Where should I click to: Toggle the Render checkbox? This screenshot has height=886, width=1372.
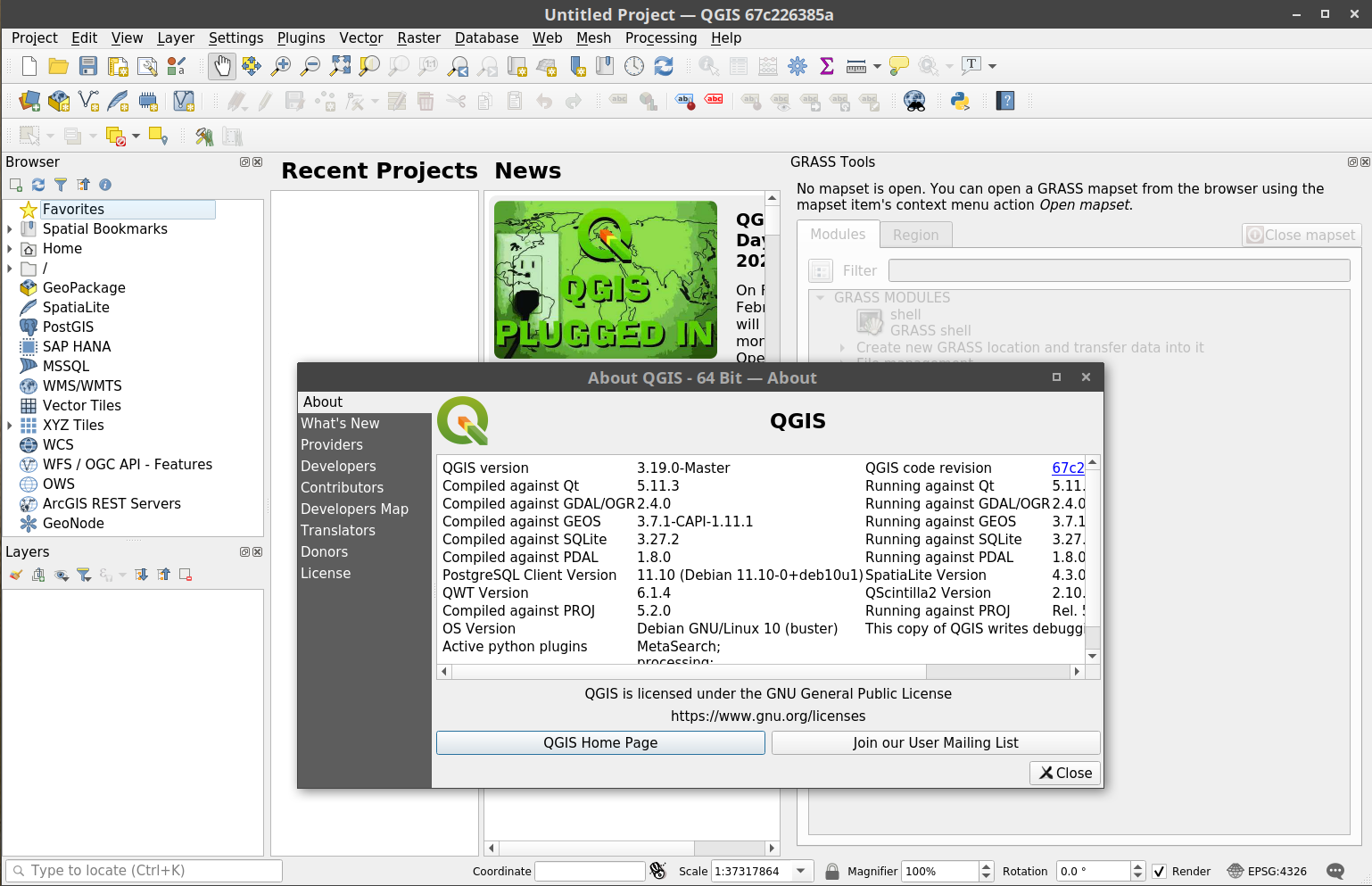pos(1159,871)
